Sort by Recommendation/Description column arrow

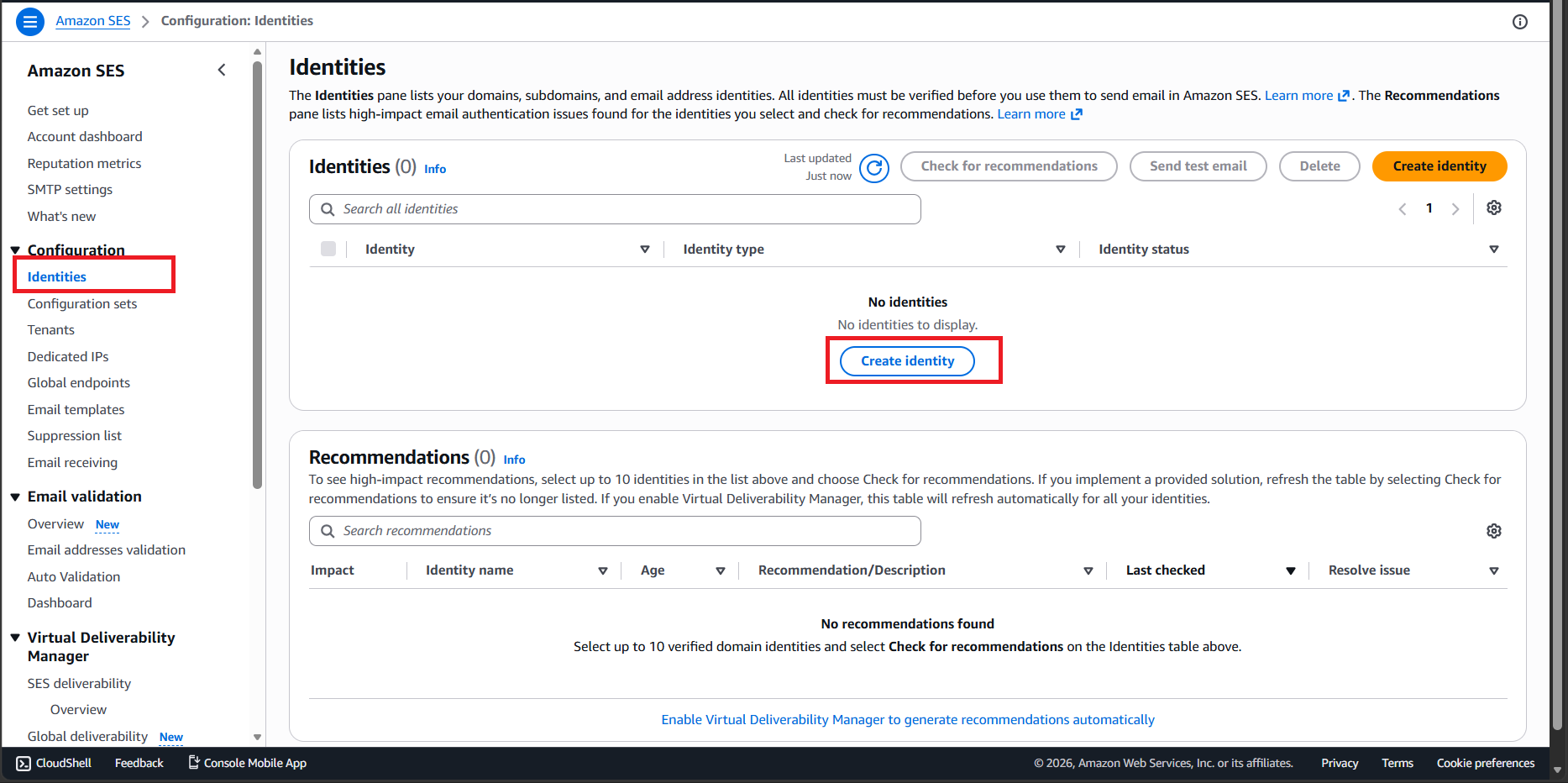(x=1088, y=571)
